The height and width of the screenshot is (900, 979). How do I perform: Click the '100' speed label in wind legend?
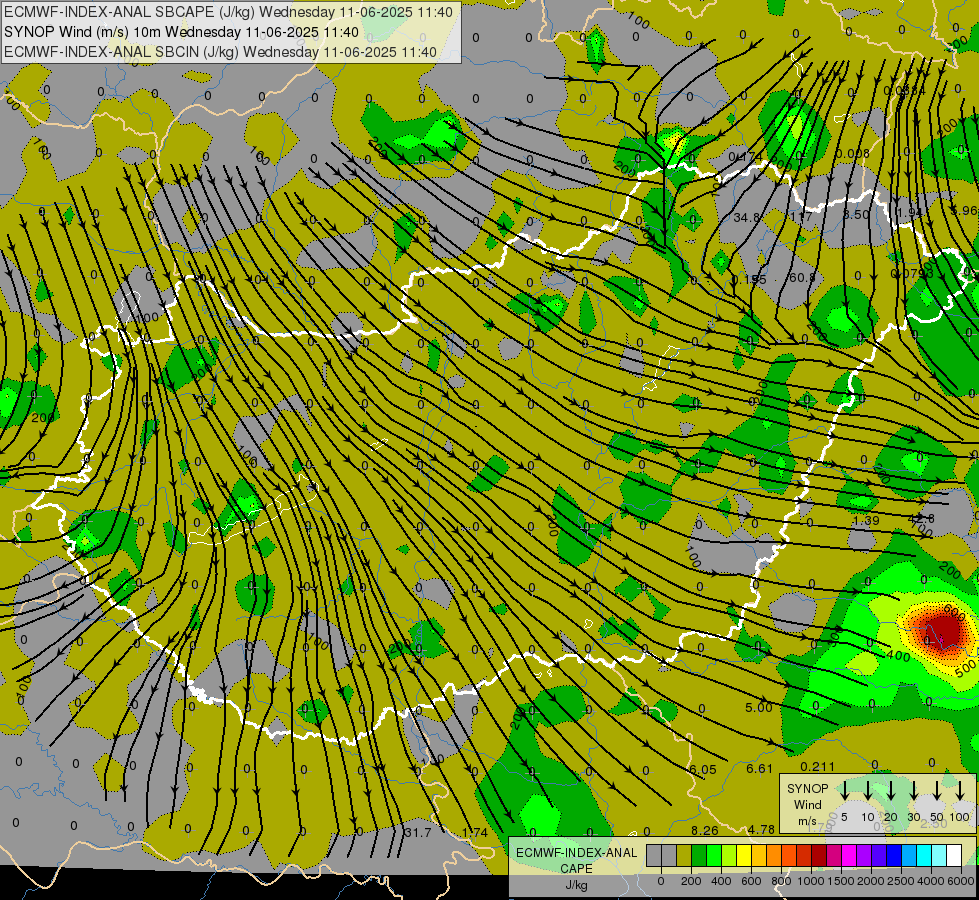(960, 817)
